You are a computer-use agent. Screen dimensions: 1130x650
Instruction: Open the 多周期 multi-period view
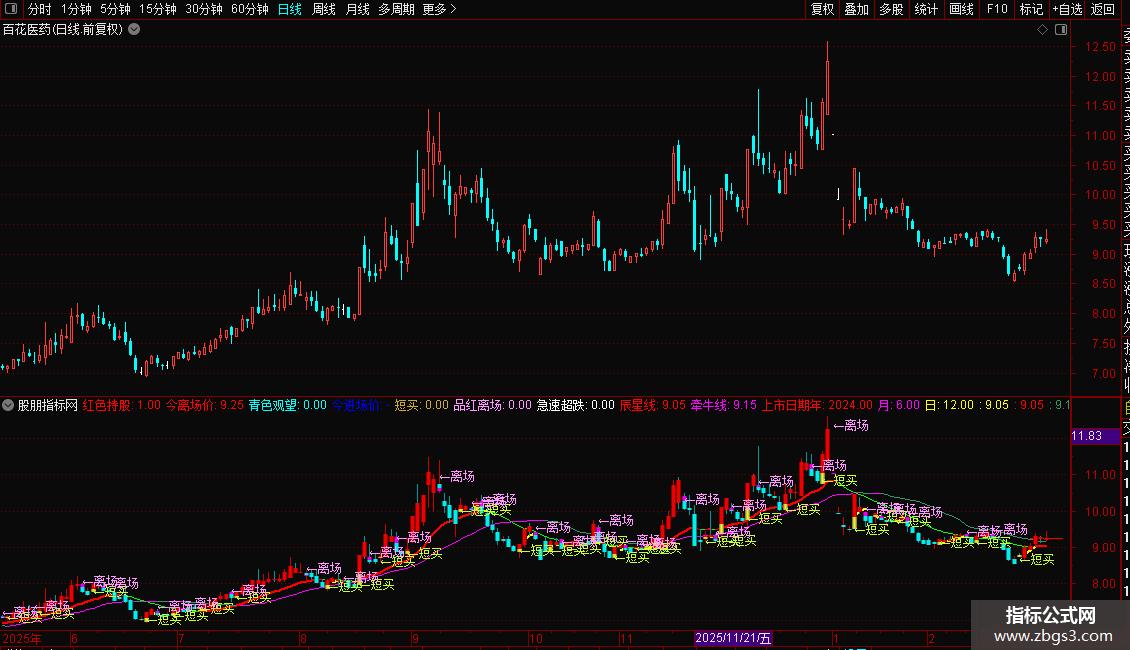click(396, 9)
